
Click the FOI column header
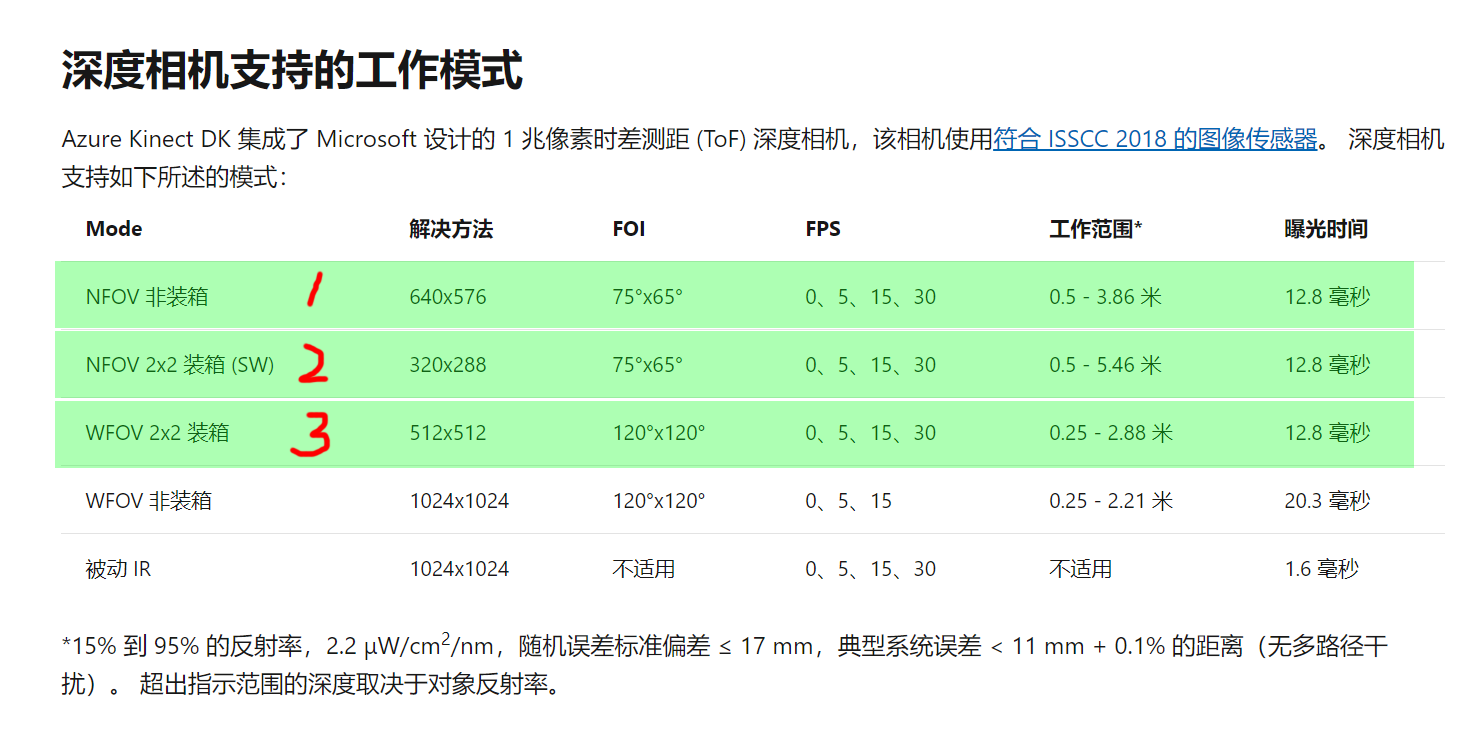click(628, 228)
